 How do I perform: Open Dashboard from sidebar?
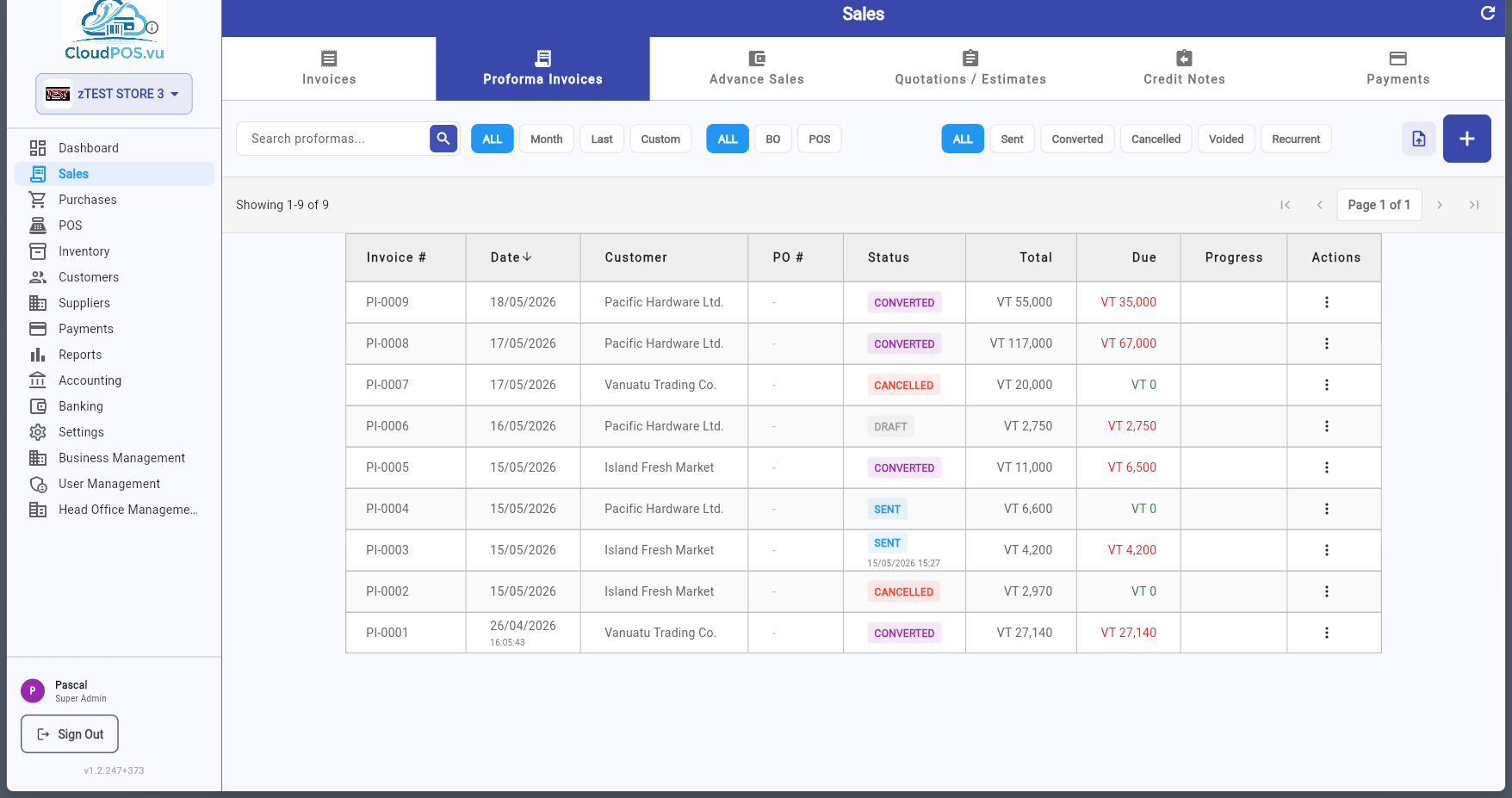[x=114, y=148]
